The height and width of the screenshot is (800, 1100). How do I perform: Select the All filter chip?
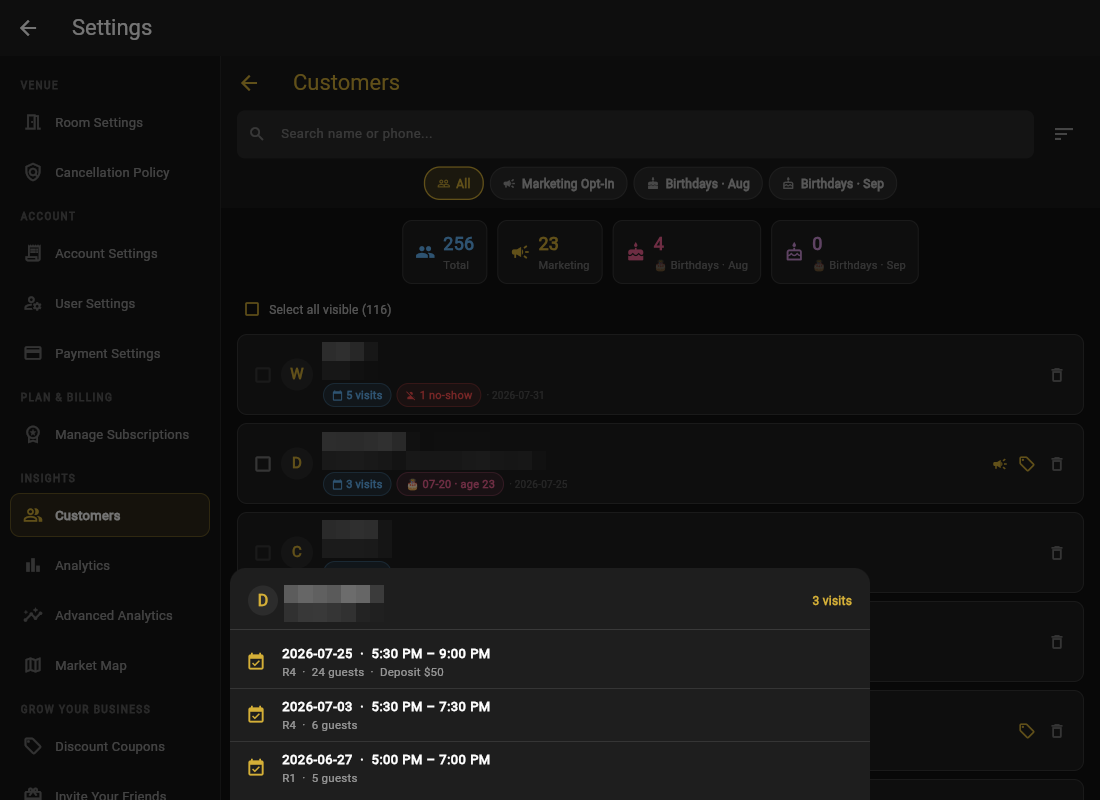click(x=454, y=184)
